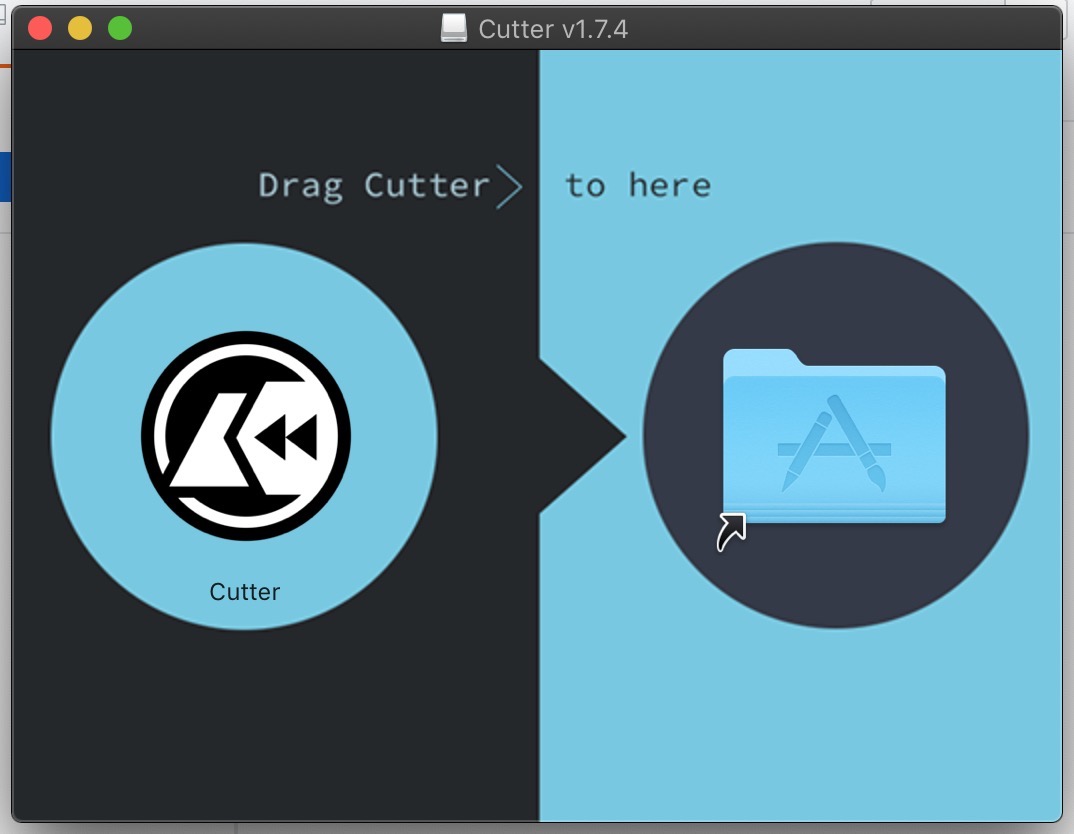Click the 'Cutter' label under the app icon
The width and height of the screenshot is (1074, 834).
tap(245, 592)
